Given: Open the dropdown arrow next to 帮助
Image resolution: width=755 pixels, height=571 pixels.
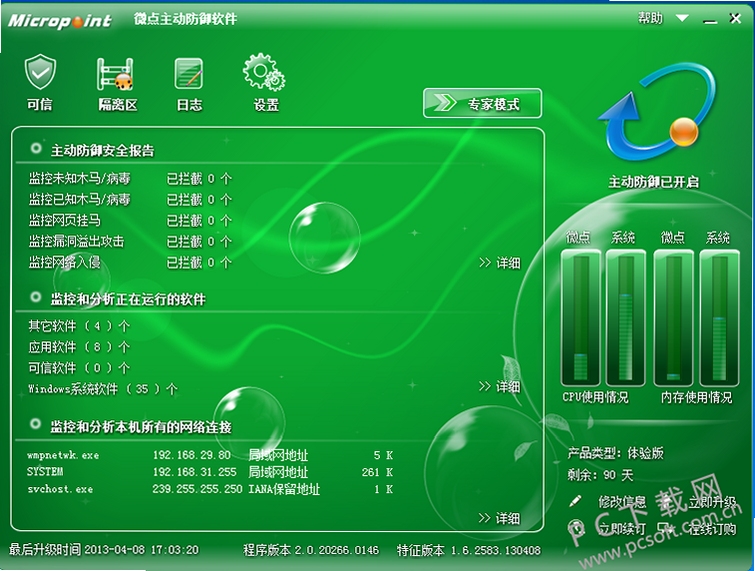Looking at the screenshot, I should (x=682, y=18).
